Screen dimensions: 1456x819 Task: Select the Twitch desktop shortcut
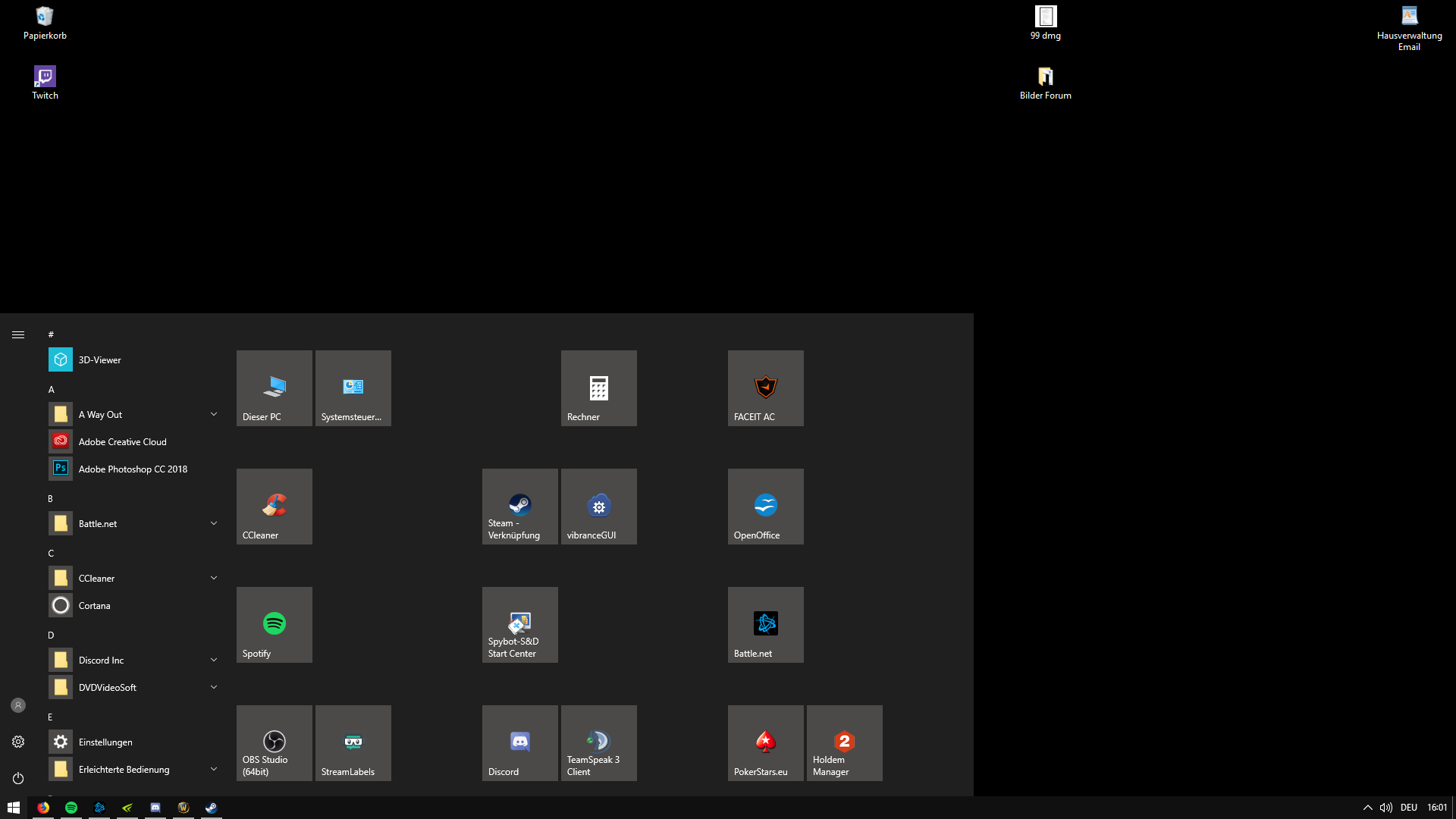[45, 83]
